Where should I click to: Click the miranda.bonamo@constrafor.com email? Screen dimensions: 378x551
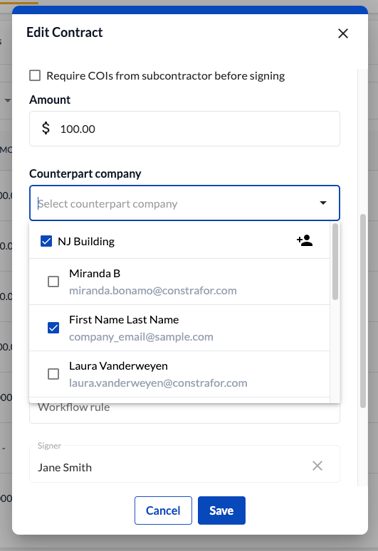153,291
